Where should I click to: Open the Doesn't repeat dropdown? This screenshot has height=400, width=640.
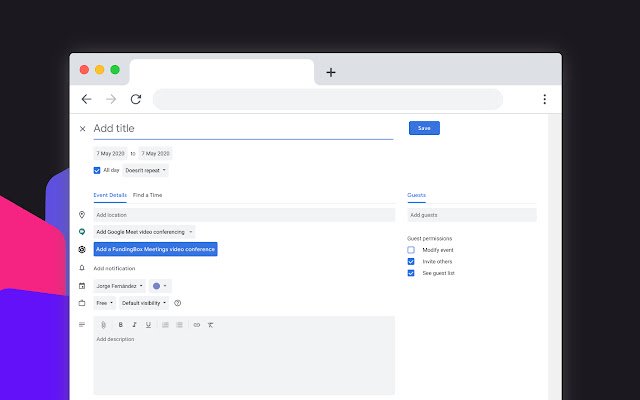pos(145,171)
